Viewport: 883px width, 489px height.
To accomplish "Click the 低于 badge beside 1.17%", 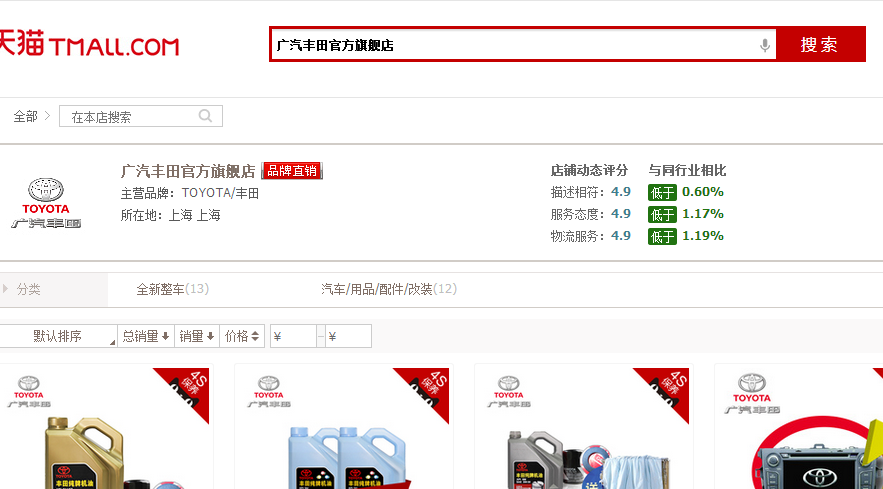I will [662, 215].
